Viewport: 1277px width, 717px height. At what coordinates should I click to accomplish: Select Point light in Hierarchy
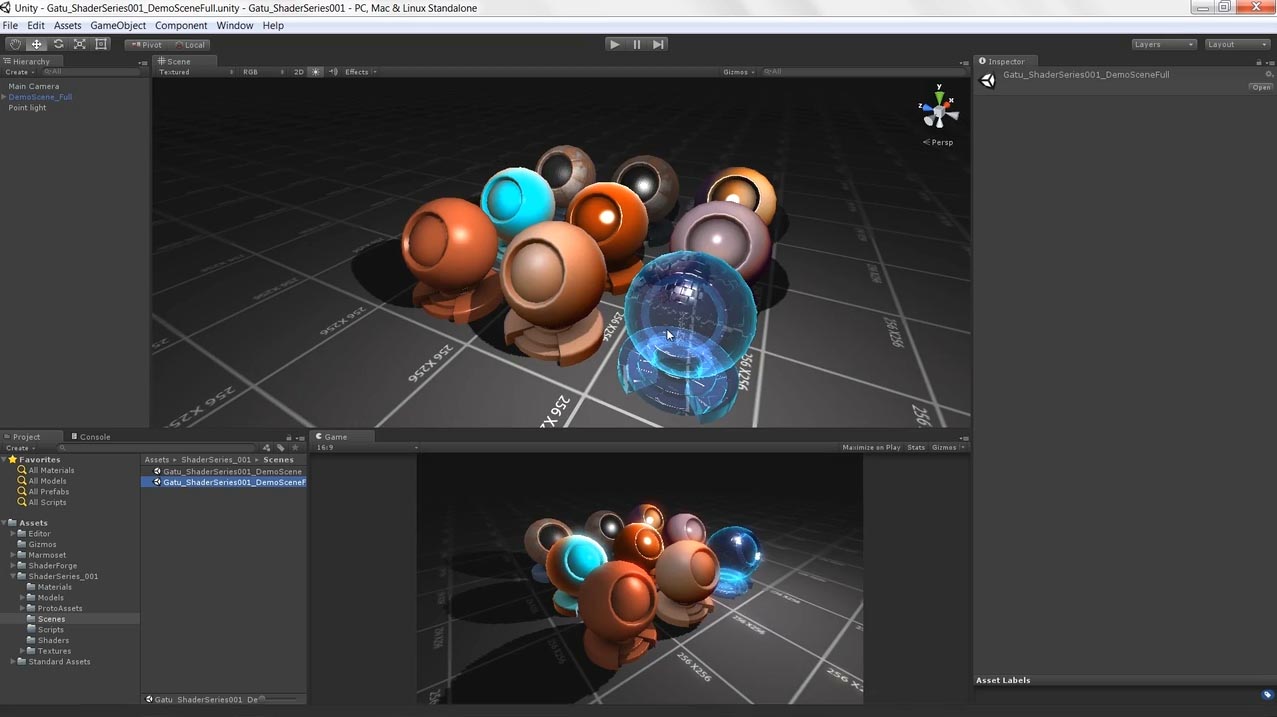27,108
